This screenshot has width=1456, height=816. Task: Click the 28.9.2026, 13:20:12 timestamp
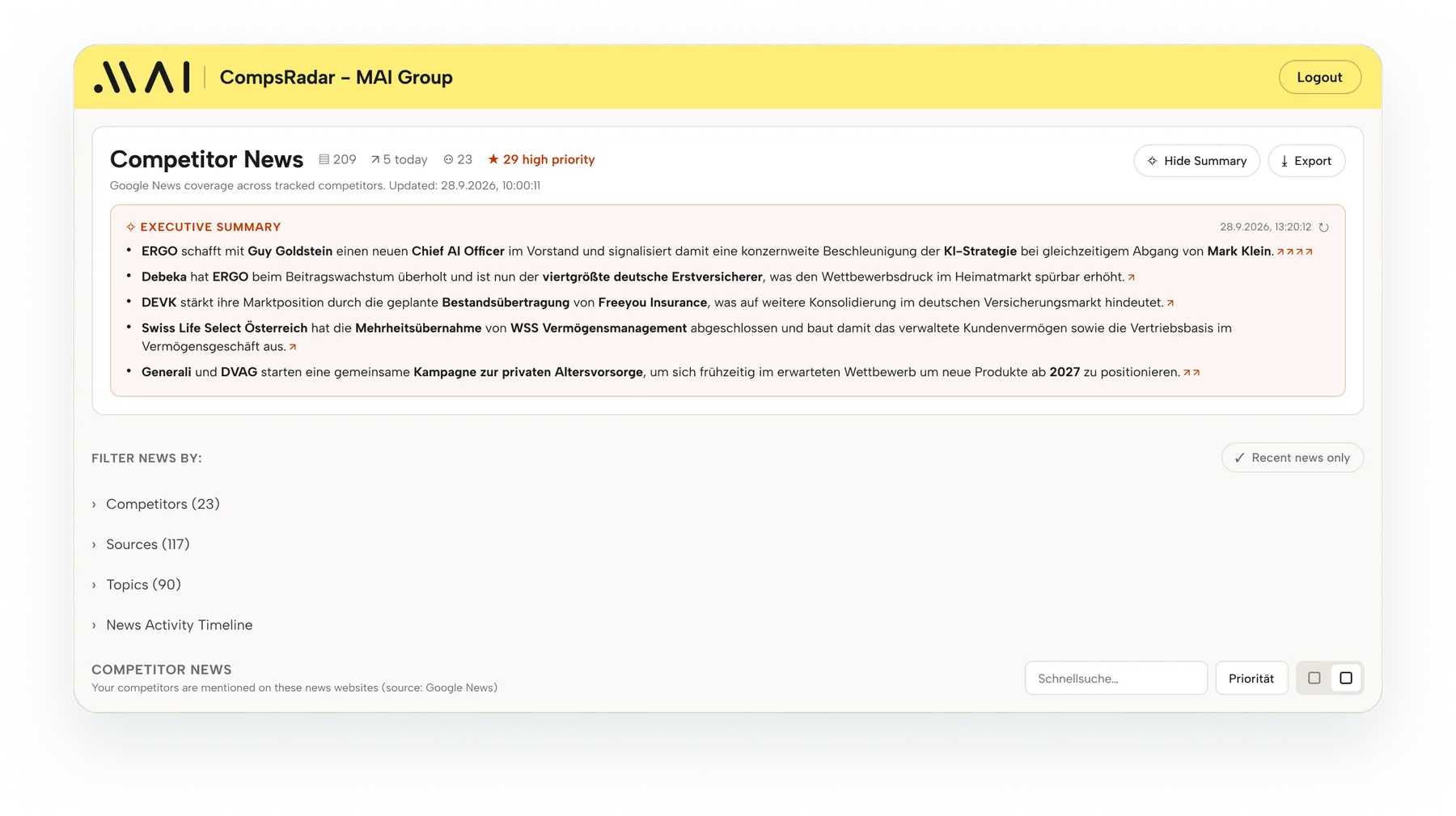(1265, 227)
